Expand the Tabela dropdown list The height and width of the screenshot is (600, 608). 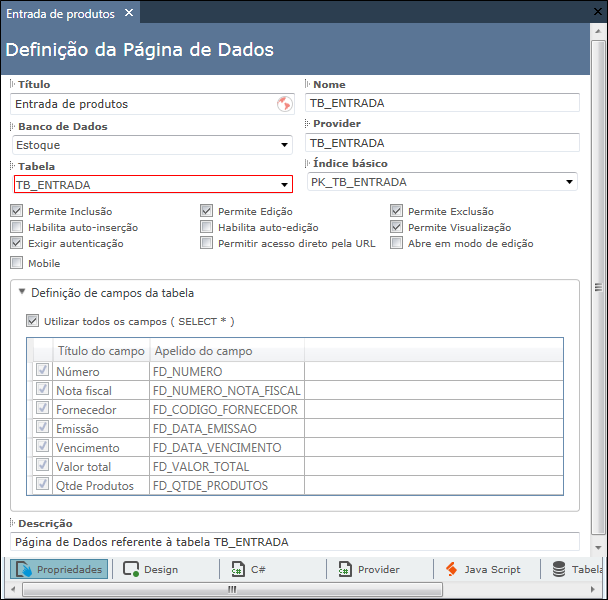[284, 185]
